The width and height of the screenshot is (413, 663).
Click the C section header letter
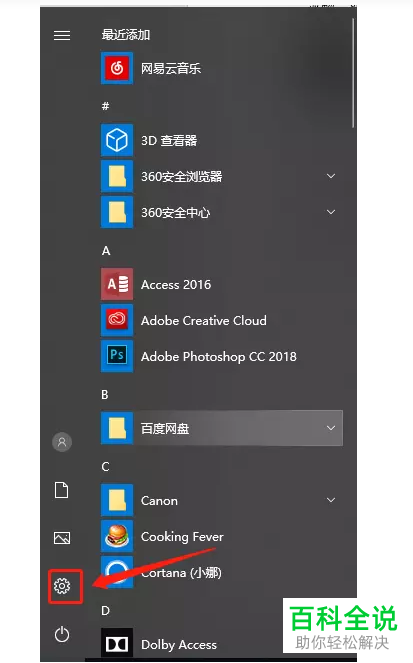105,466
